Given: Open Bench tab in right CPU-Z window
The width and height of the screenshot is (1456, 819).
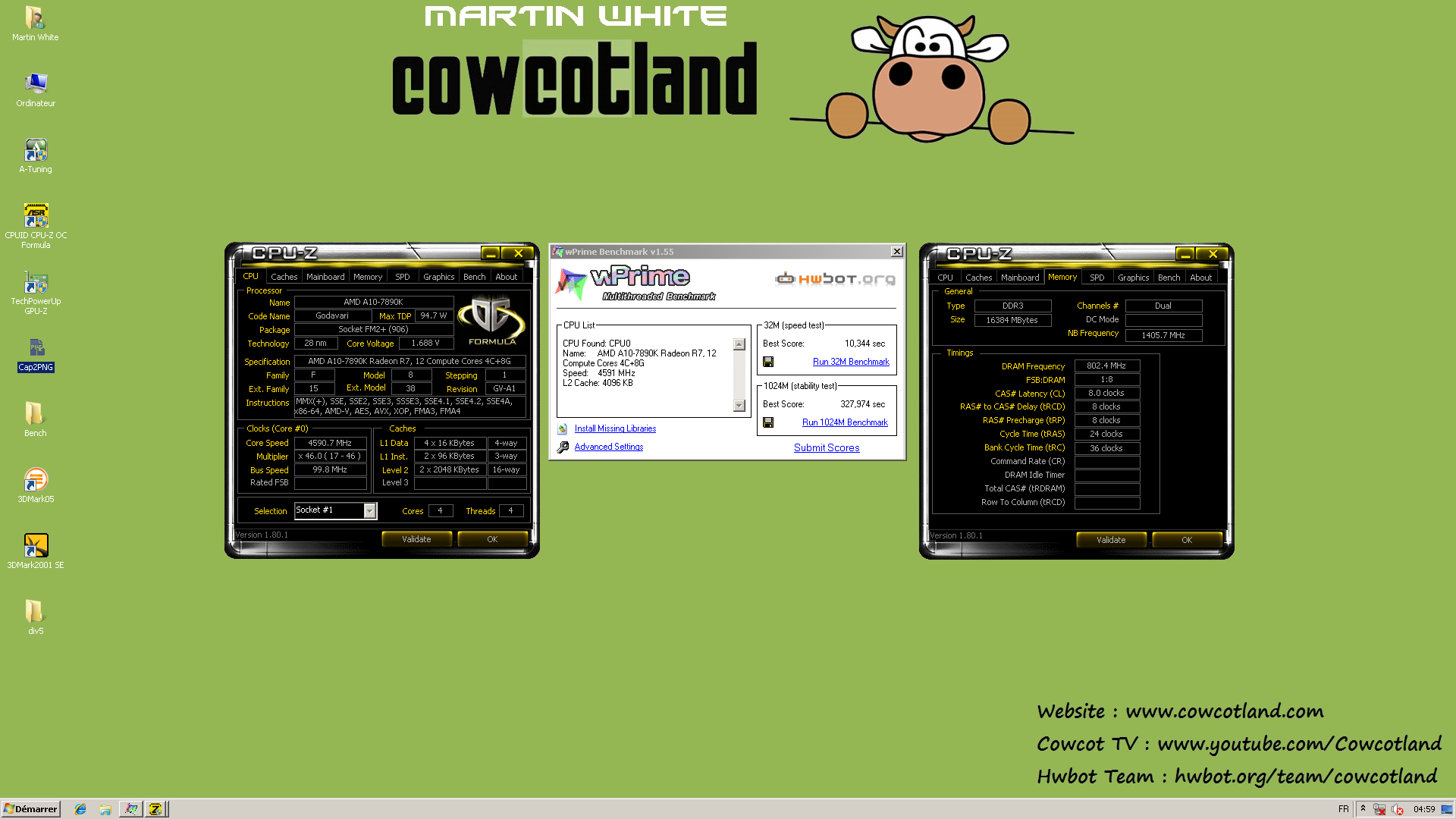Looking at the screenshot, I should [x=1169, y=278].
